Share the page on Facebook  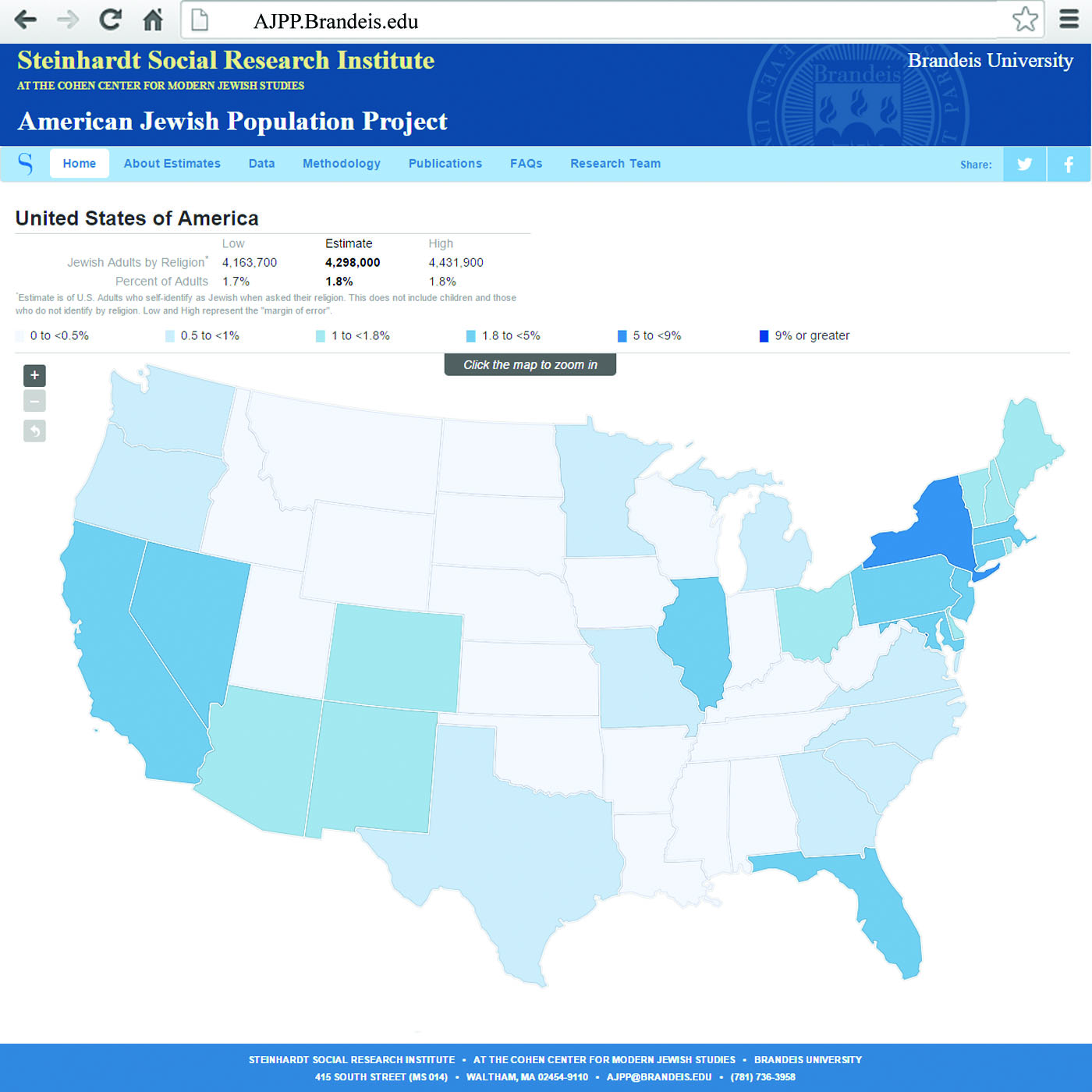coord(1069,165)
